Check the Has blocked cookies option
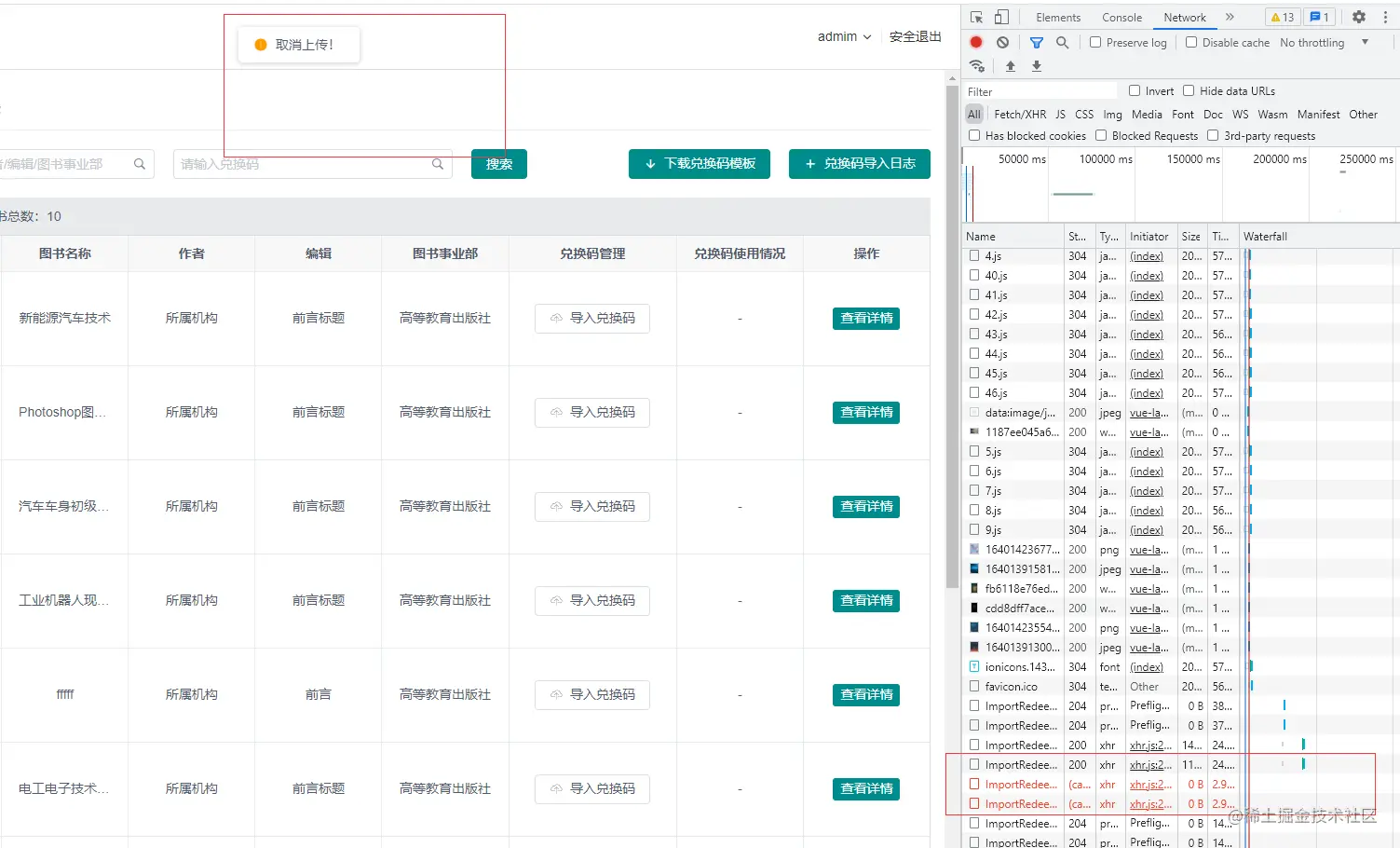Image resolution: width=1400 pixels, height=848 pixels. 974,136
